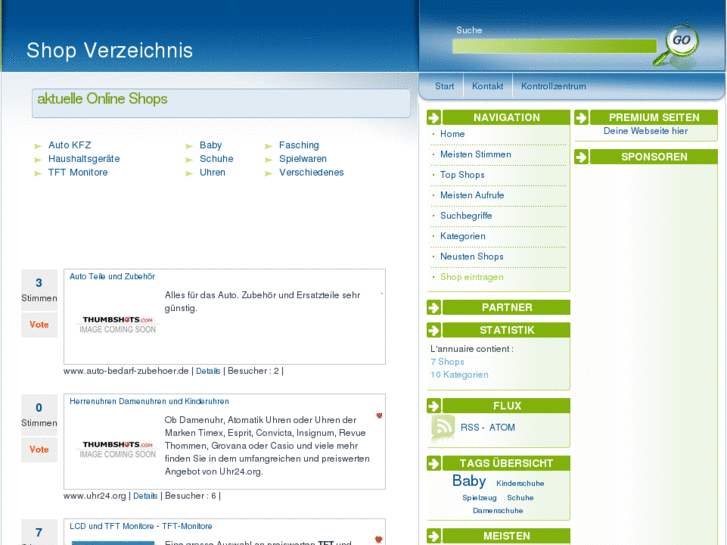Click the arrow icon beside Meisten header
This screenshot has width=727, height=545.
[x=434, y=536]
